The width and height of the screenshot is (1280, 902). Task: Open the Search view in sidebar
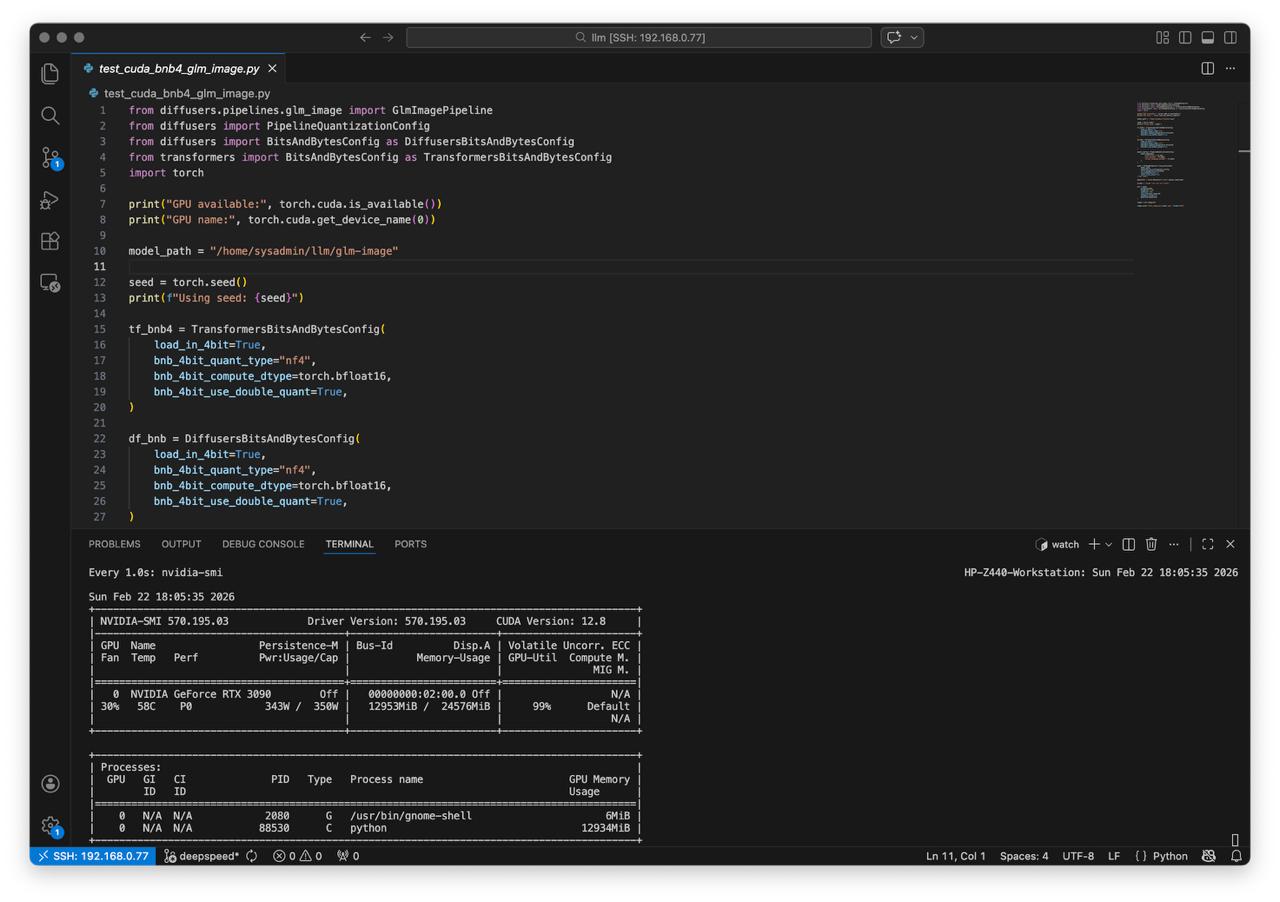click(x=50, y=116)
